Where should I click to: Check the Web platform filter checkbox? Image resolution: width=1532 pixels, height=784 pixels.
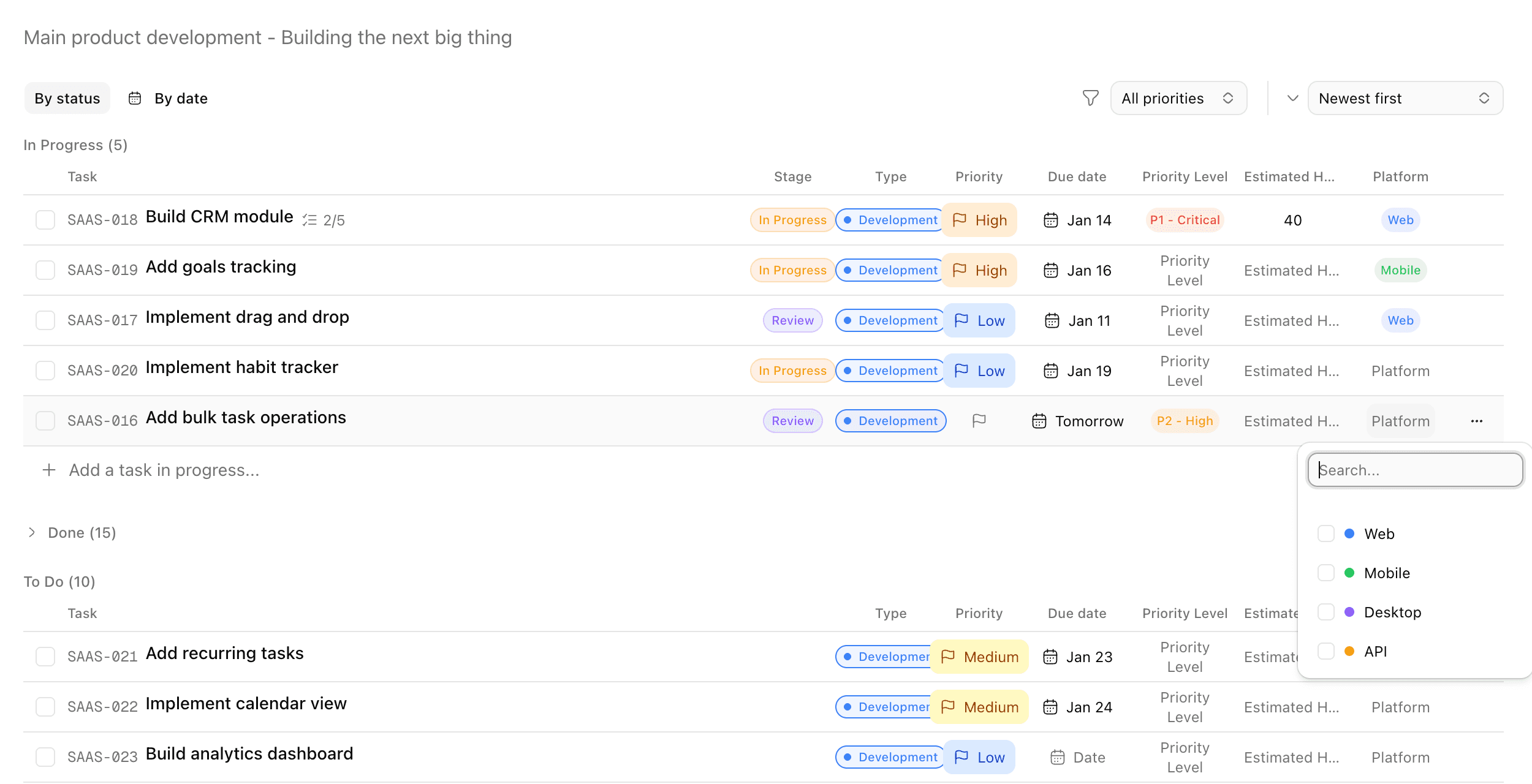[1326, 533]
